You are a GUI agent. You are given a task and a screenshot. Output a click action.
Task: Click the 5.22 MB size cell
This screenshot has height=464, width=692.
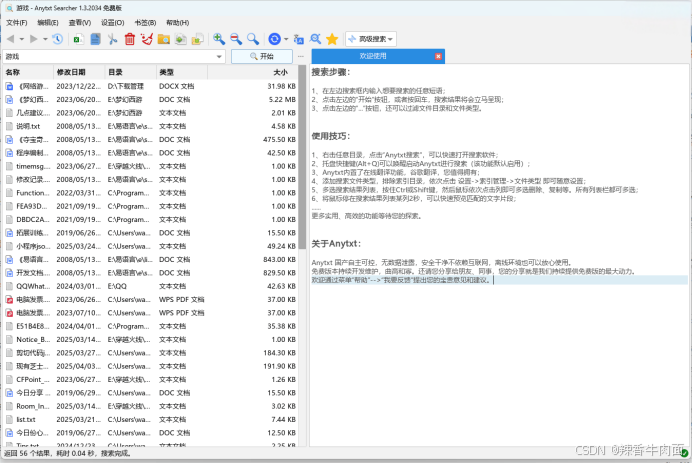tap(282, 100)
